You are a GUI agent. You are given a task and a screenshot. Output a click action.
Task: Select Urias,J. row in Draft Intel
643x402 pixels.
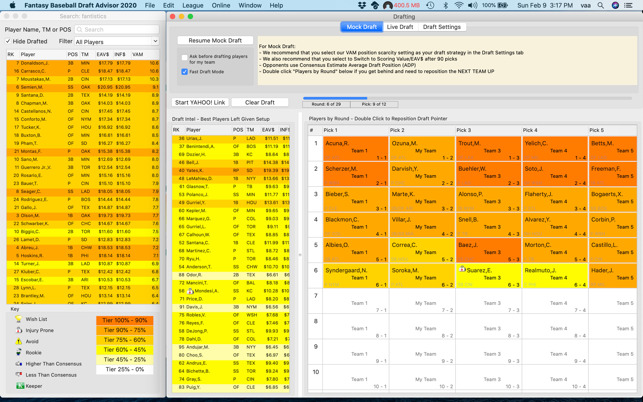coord(231,139)
